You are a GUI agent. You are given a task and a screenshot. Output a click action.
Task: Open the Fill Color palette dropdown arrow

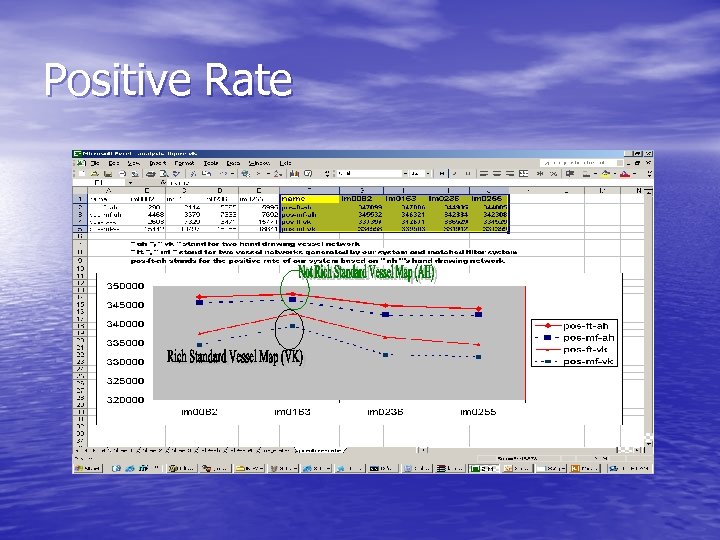(x=615, y=174)
